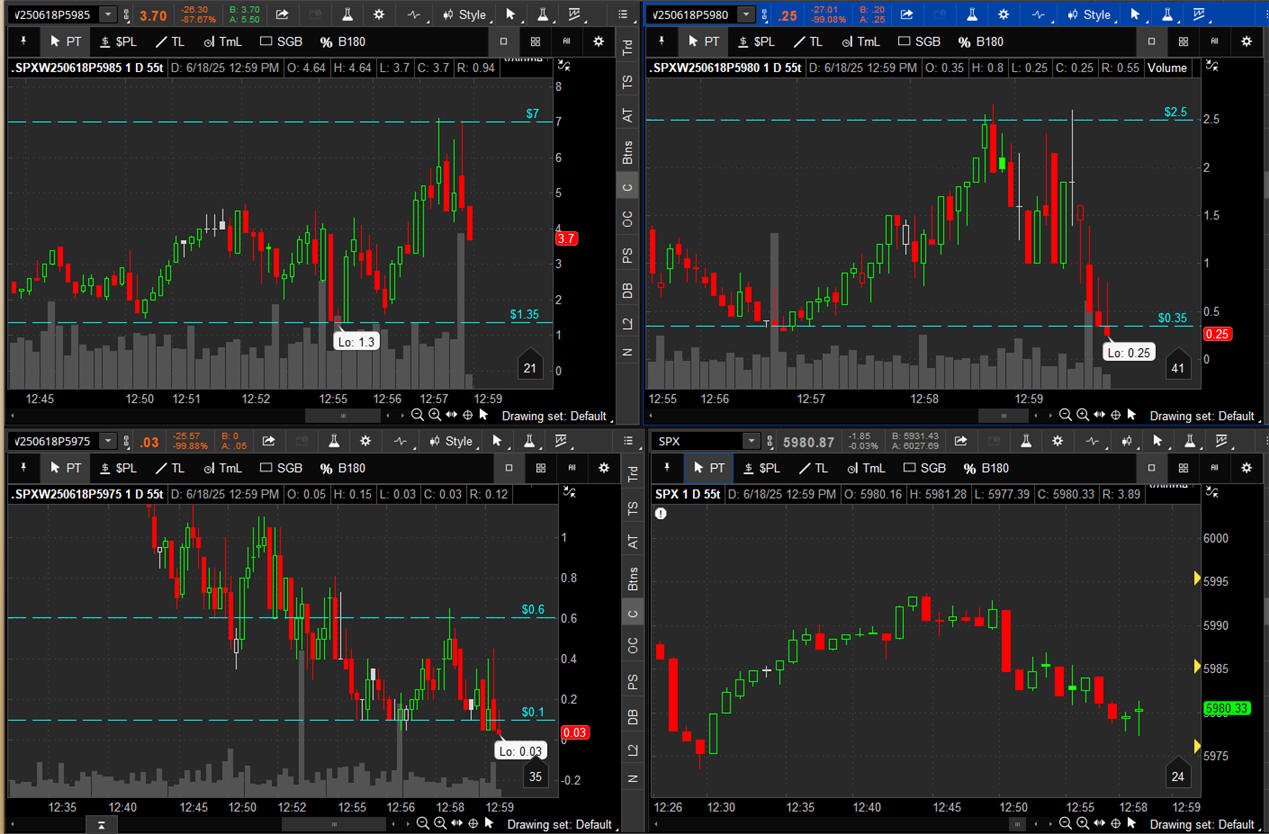Click the $PL button in the 5985 toolbar
This screenshot has width=1269, height=834.
pos(118,41)
